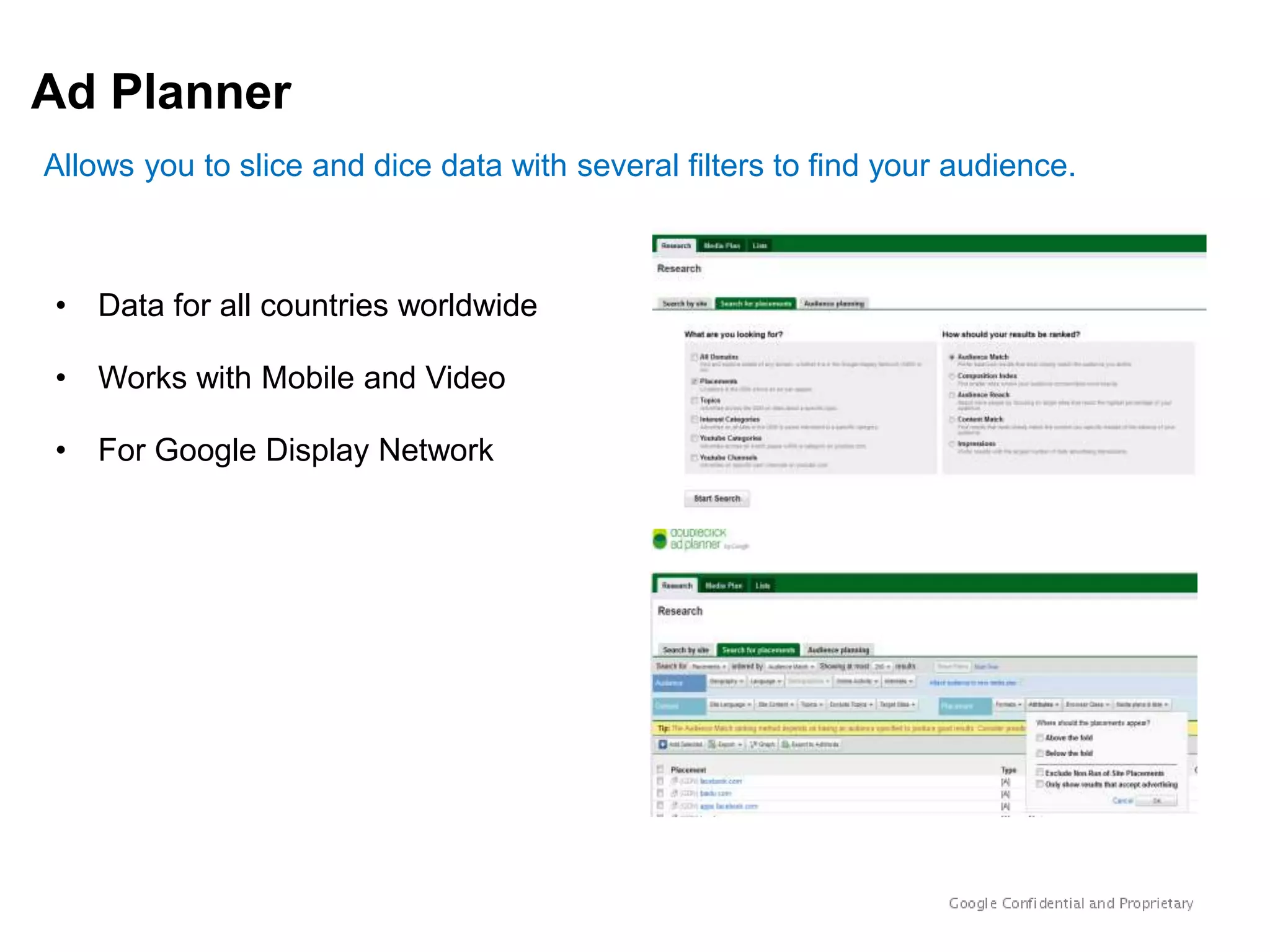Check the Youtube Channels checkbox
Viewport: 1270px width, 952px height.
pyautogui.click(x=695, y=457)
